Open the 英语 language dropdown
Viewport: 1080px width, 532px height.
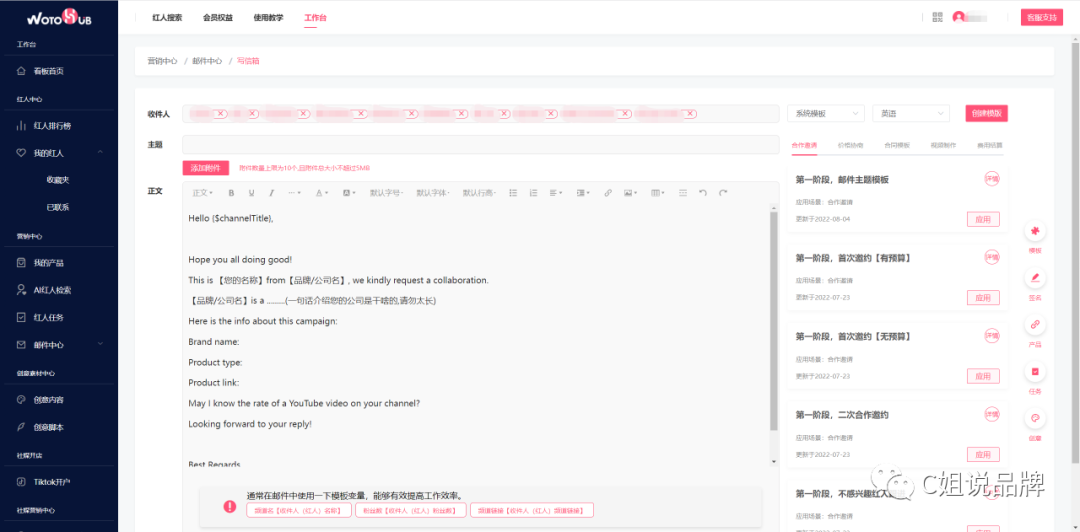pyautogui.click(x=911, y=114)
